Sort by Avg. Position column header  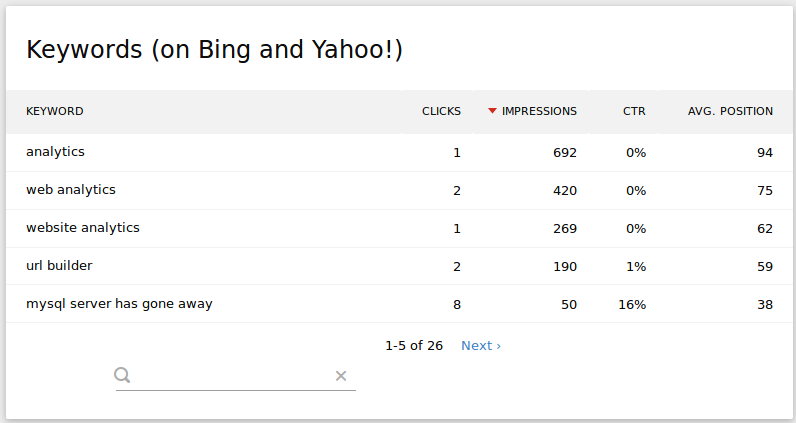pyautogui.click(x=730, y=111)
